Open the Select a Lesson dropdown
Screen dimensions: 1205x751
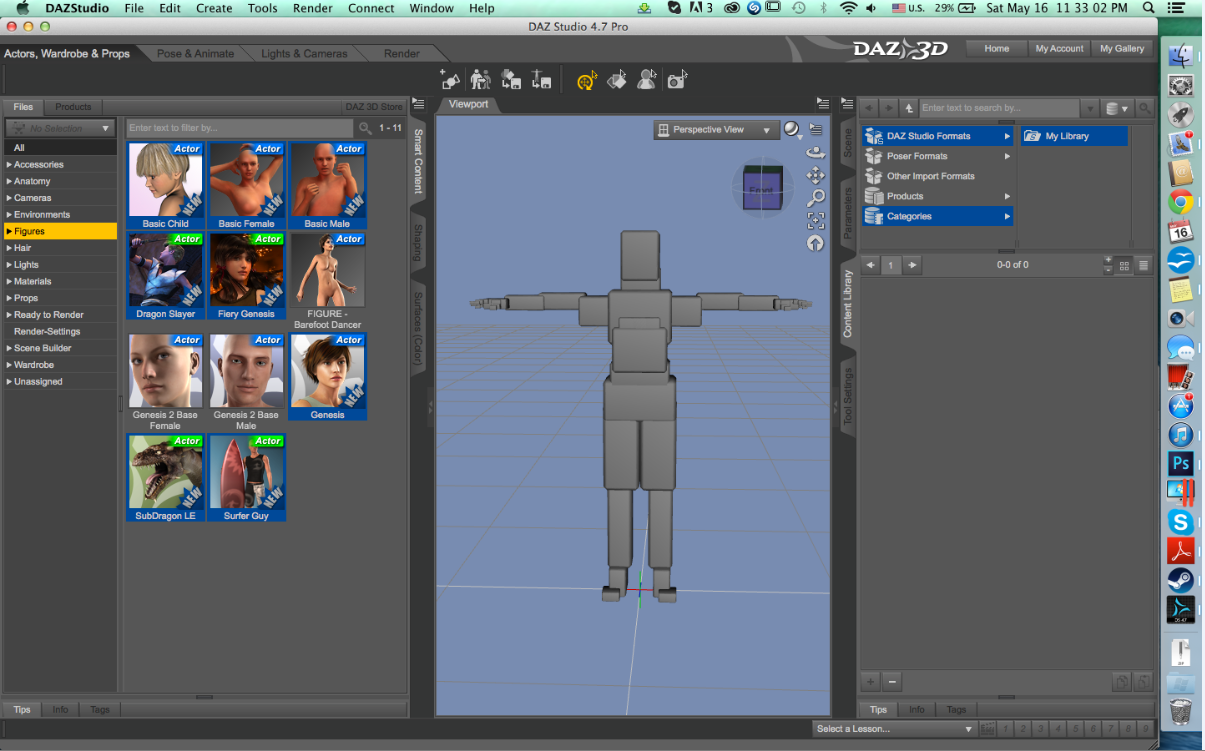894,729
